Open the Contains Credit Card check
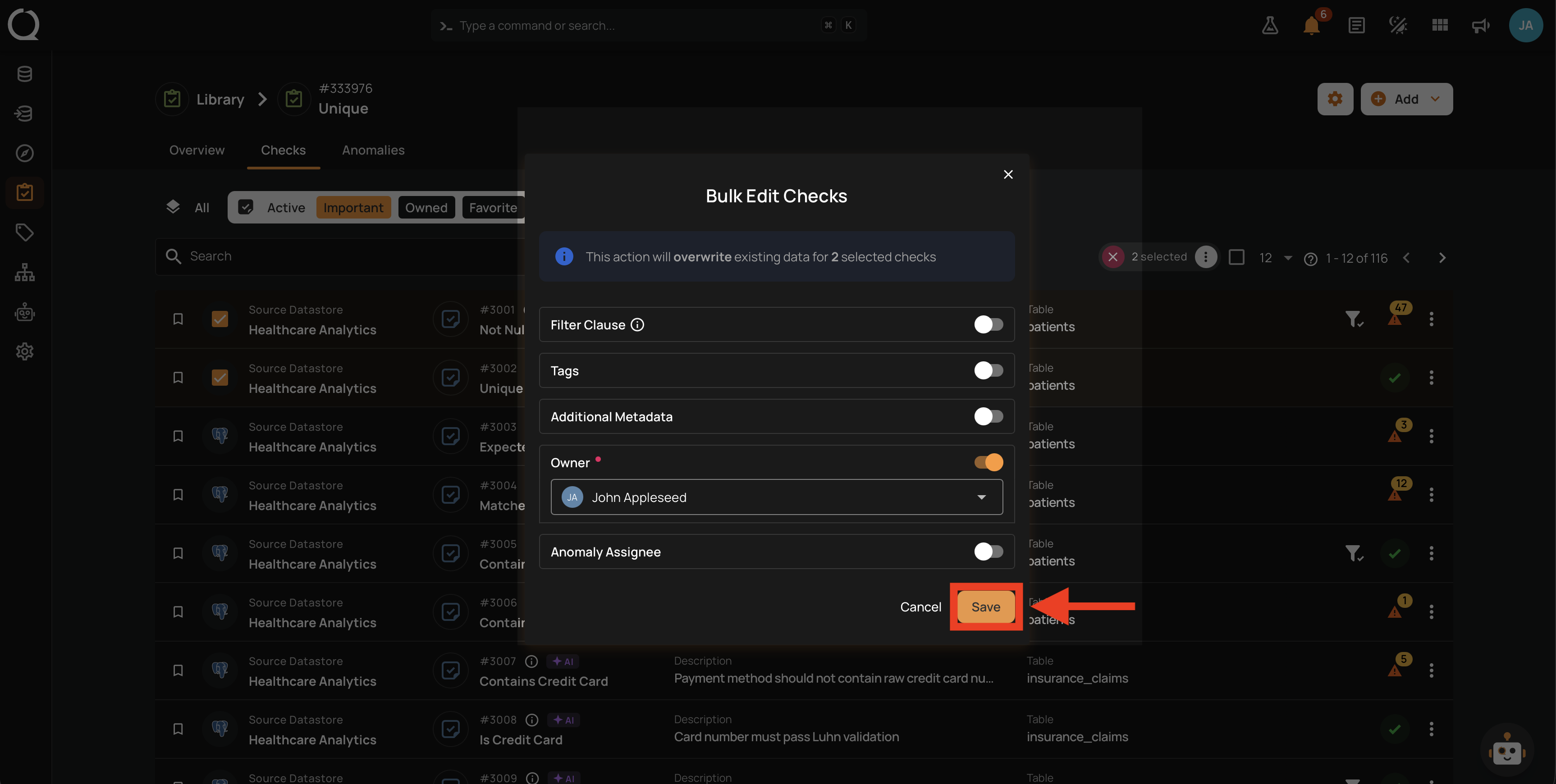The width and height of the screenshot is (1556, 784). point(543,681)
